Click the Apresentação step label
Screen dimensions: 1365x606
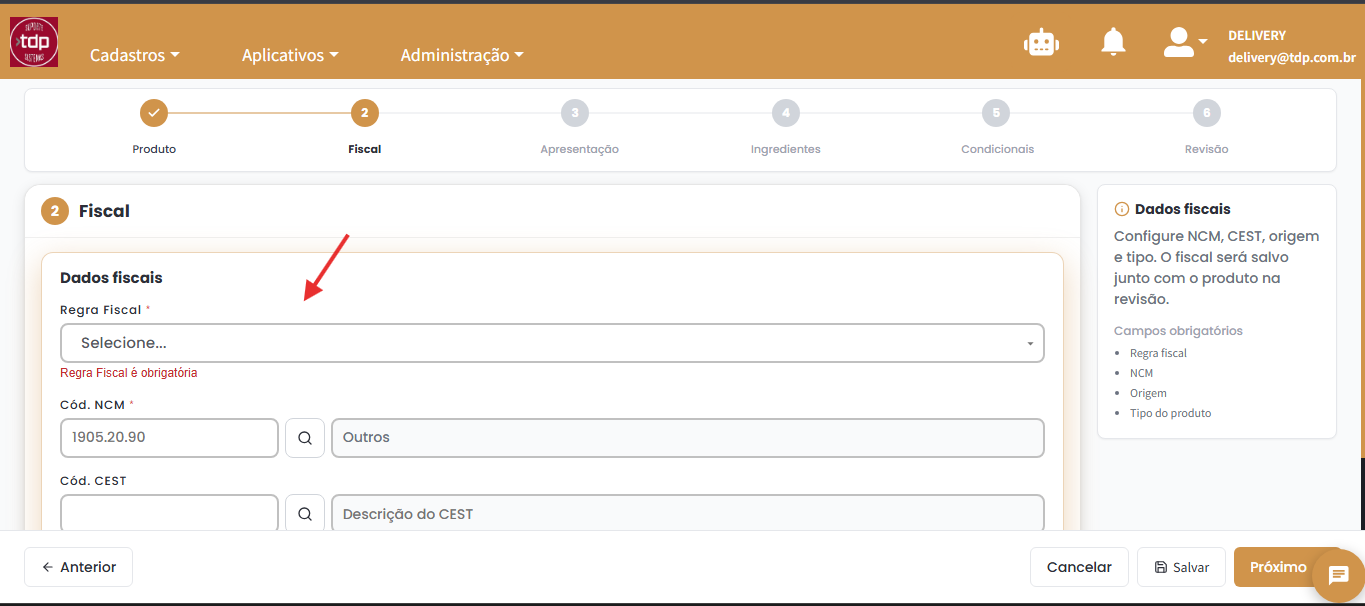[580, 149]
